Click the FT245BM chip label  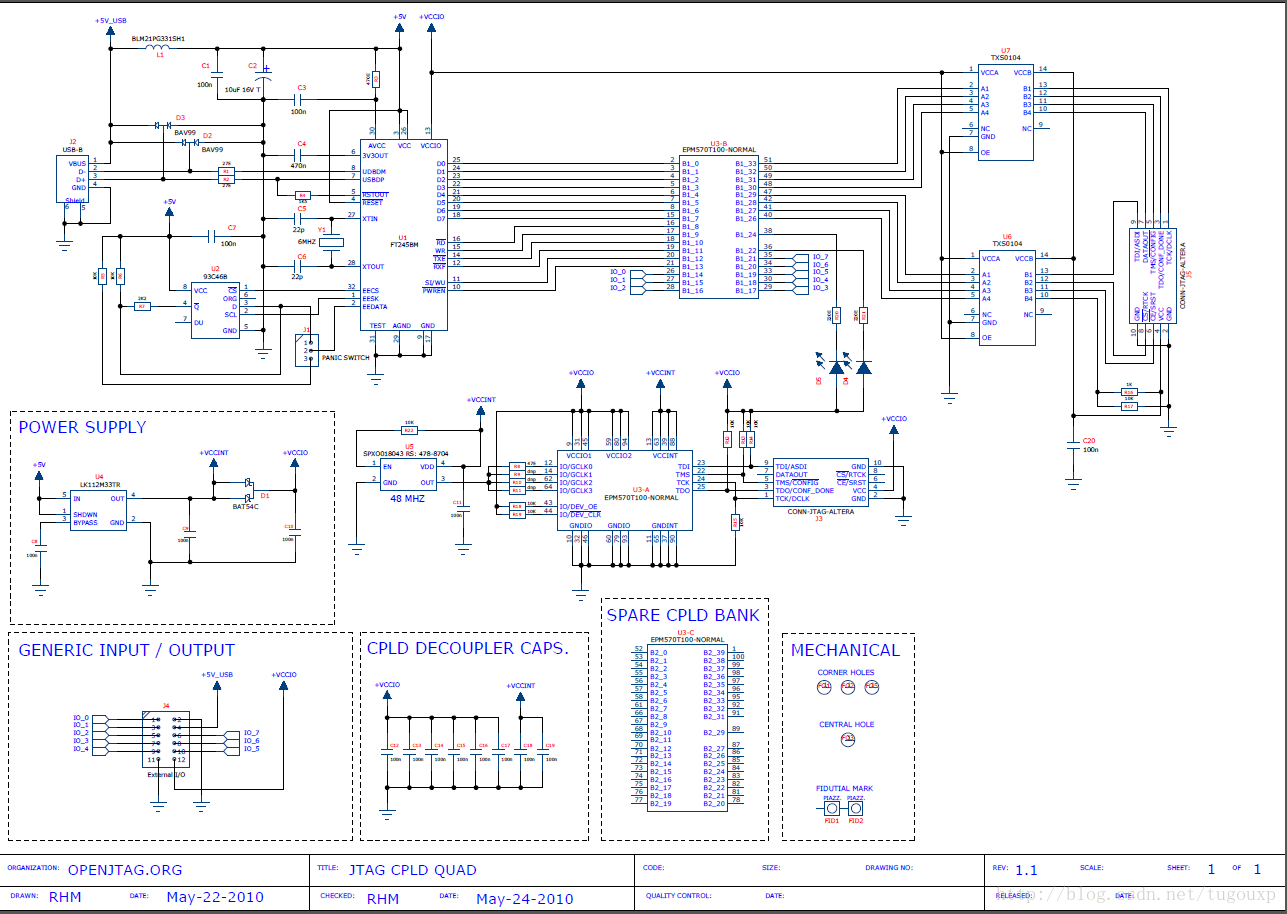(402, 243)
